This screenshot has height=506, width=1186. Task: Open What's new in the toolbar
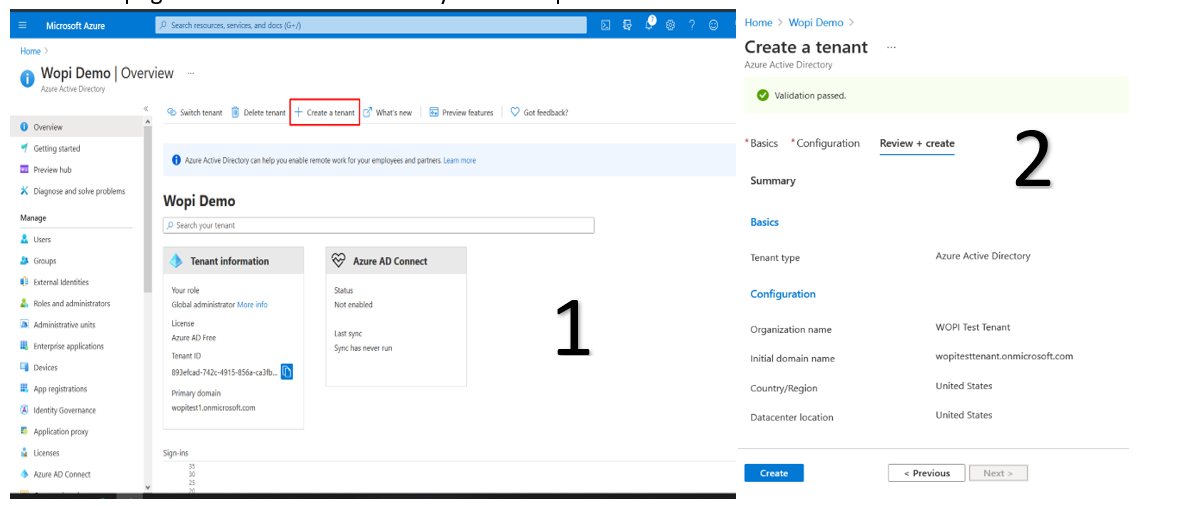[387, 112]
